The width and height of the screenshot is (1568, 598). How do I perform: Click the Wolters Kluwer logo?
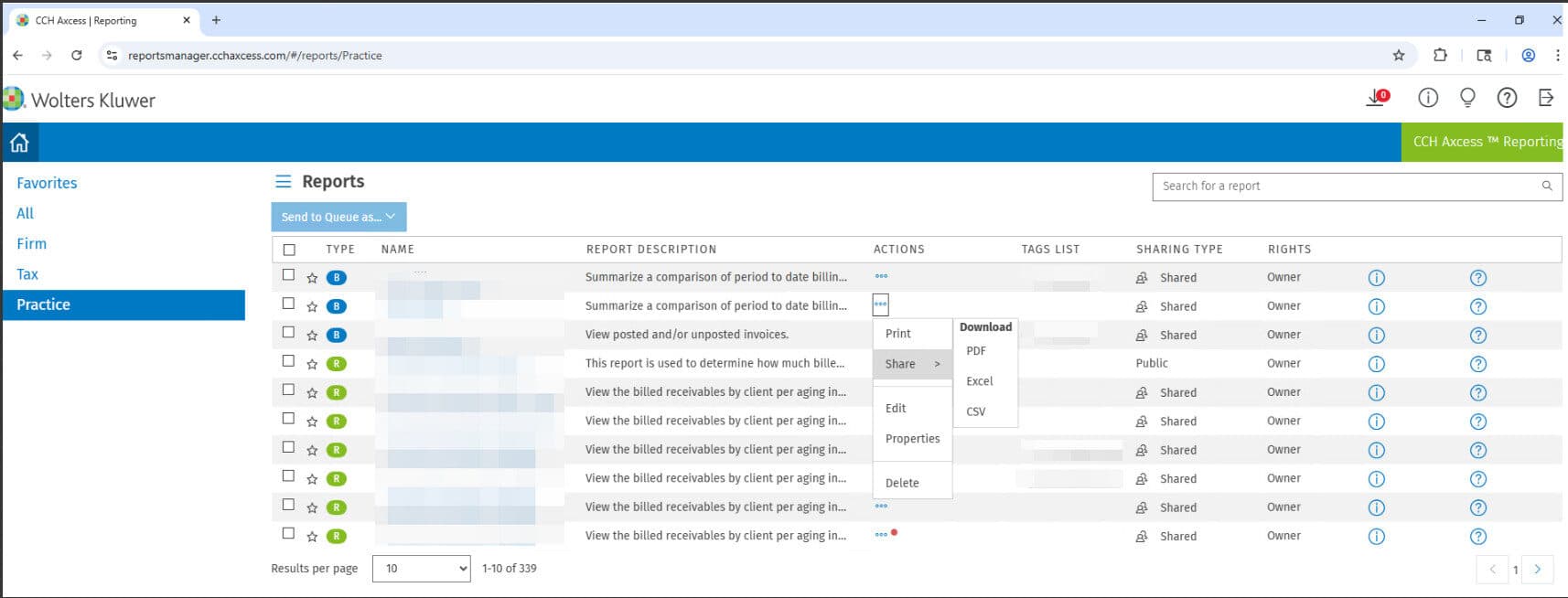(80, 100)
